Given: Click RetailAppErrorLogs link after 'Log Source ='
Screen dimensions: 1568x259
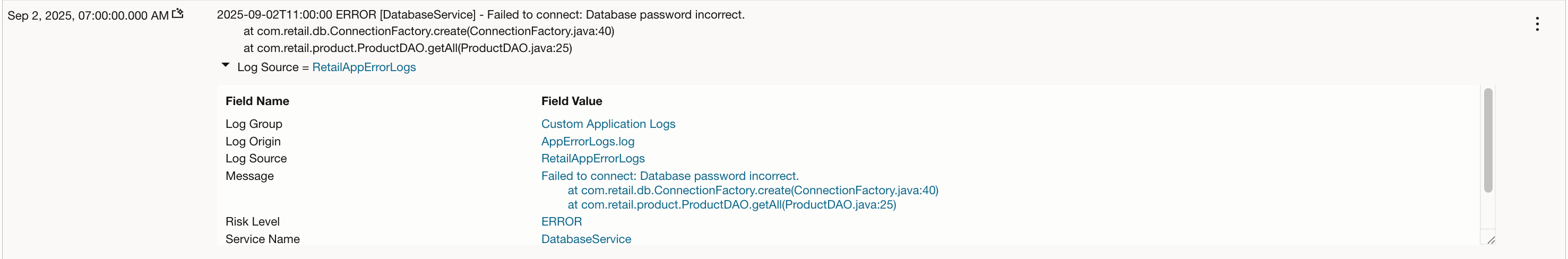Looking at the screenshot, I should pyautogui.click(x=364, y=67).
